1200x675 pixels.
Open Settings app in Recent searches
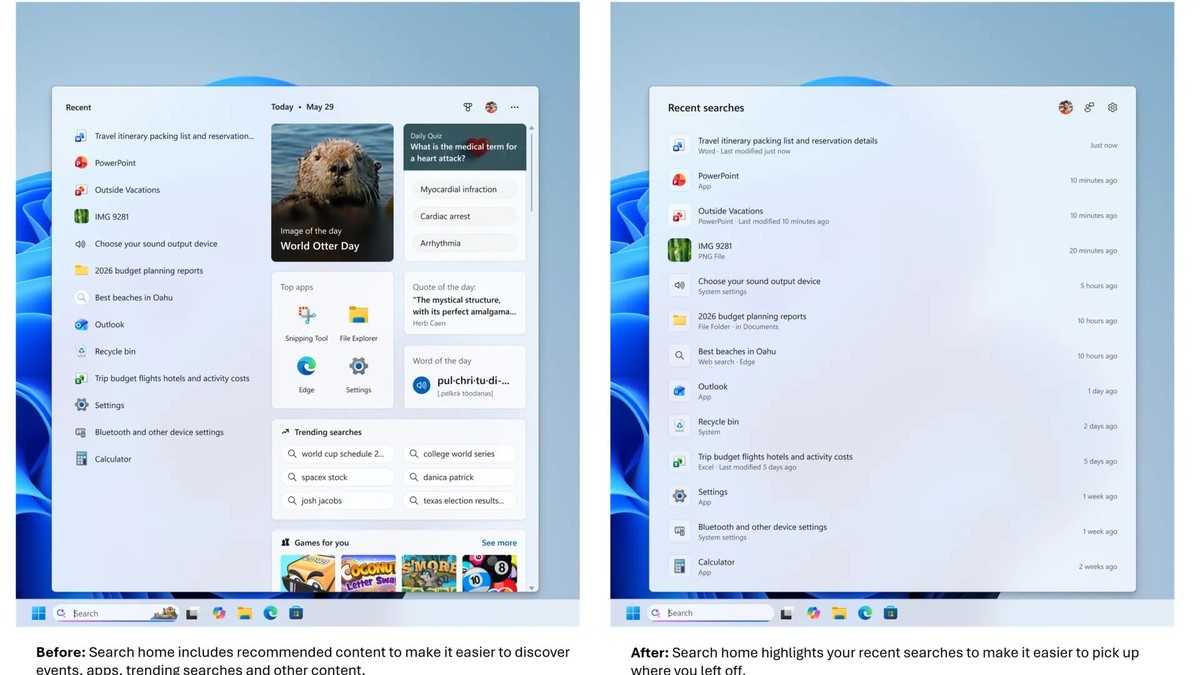coord(892,496)
